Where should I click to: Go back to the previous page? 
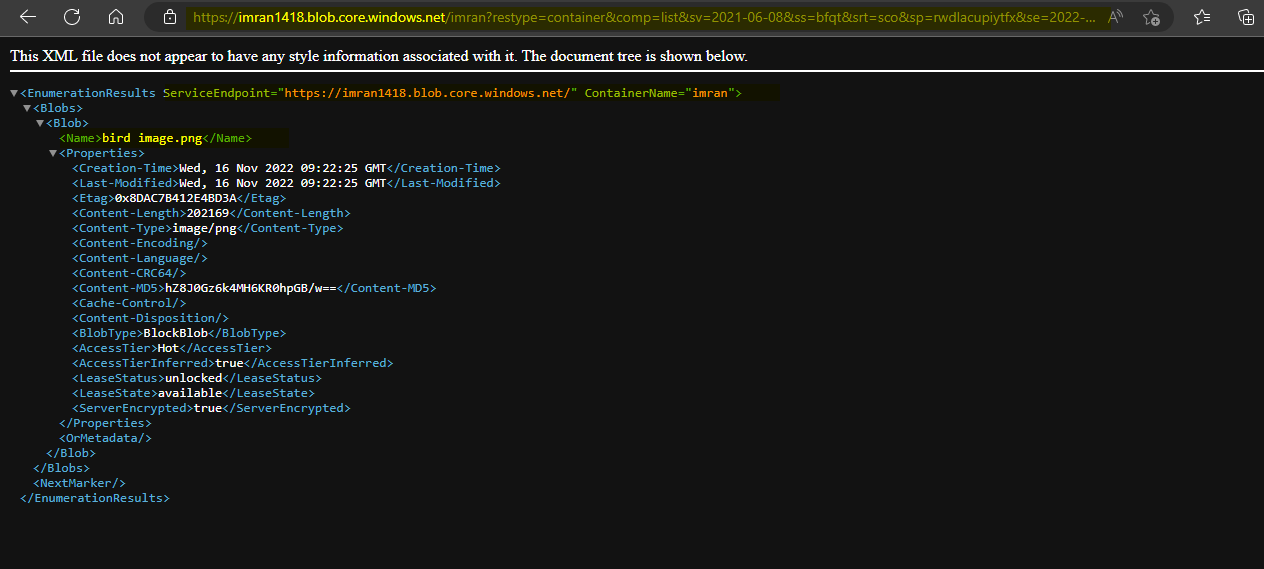click(x=27, y=17)
